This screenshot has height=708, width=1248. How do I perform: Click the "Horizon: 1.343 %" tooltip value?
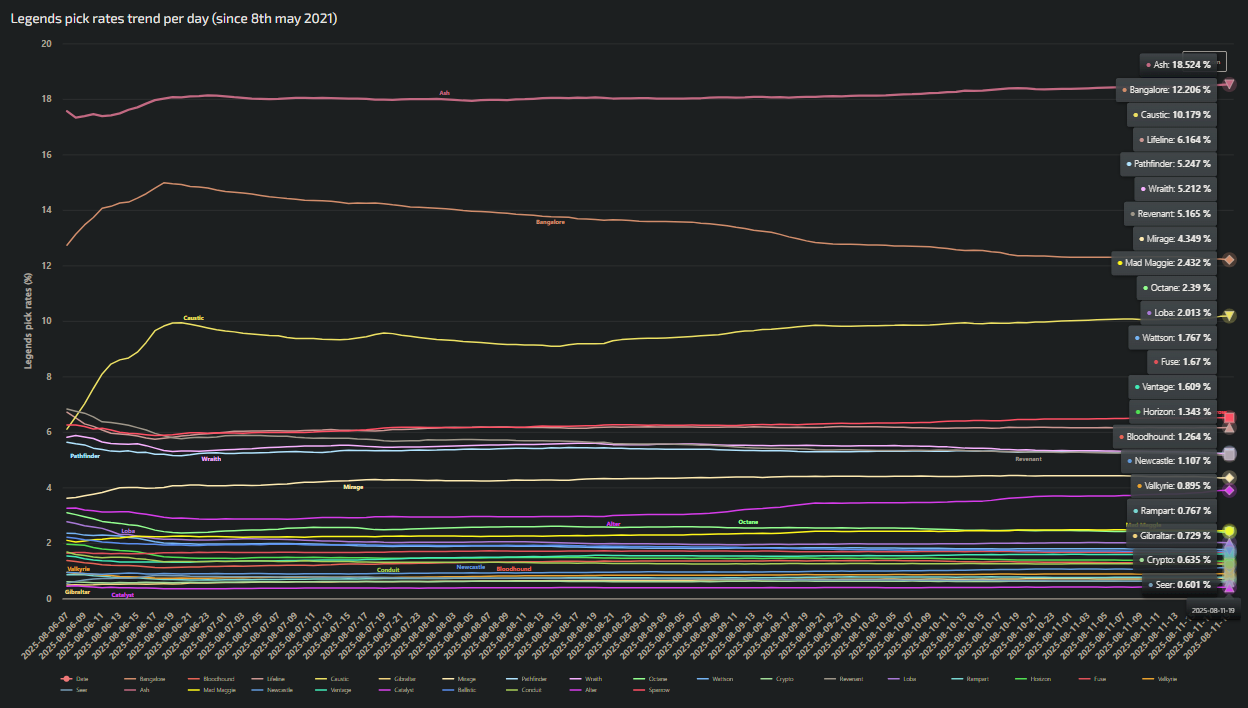(x=1173, y=411)
